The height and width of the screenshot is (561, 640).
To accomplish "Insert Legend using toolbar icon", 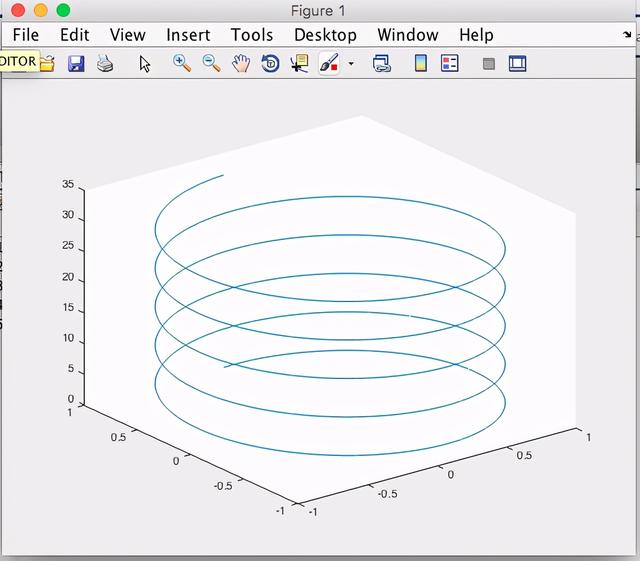I will click(x=449, y=64).
